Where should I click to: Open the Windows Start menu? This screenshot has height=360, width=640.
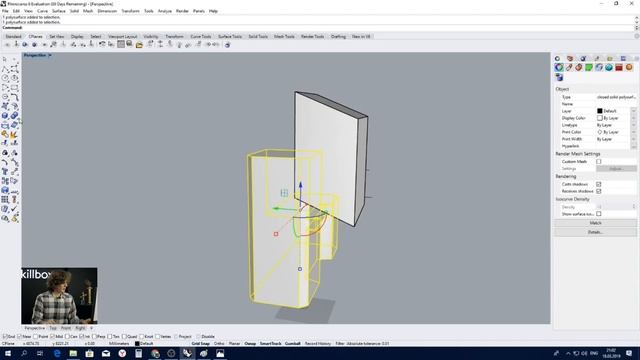pyautogui.click(x=8, y=353)
